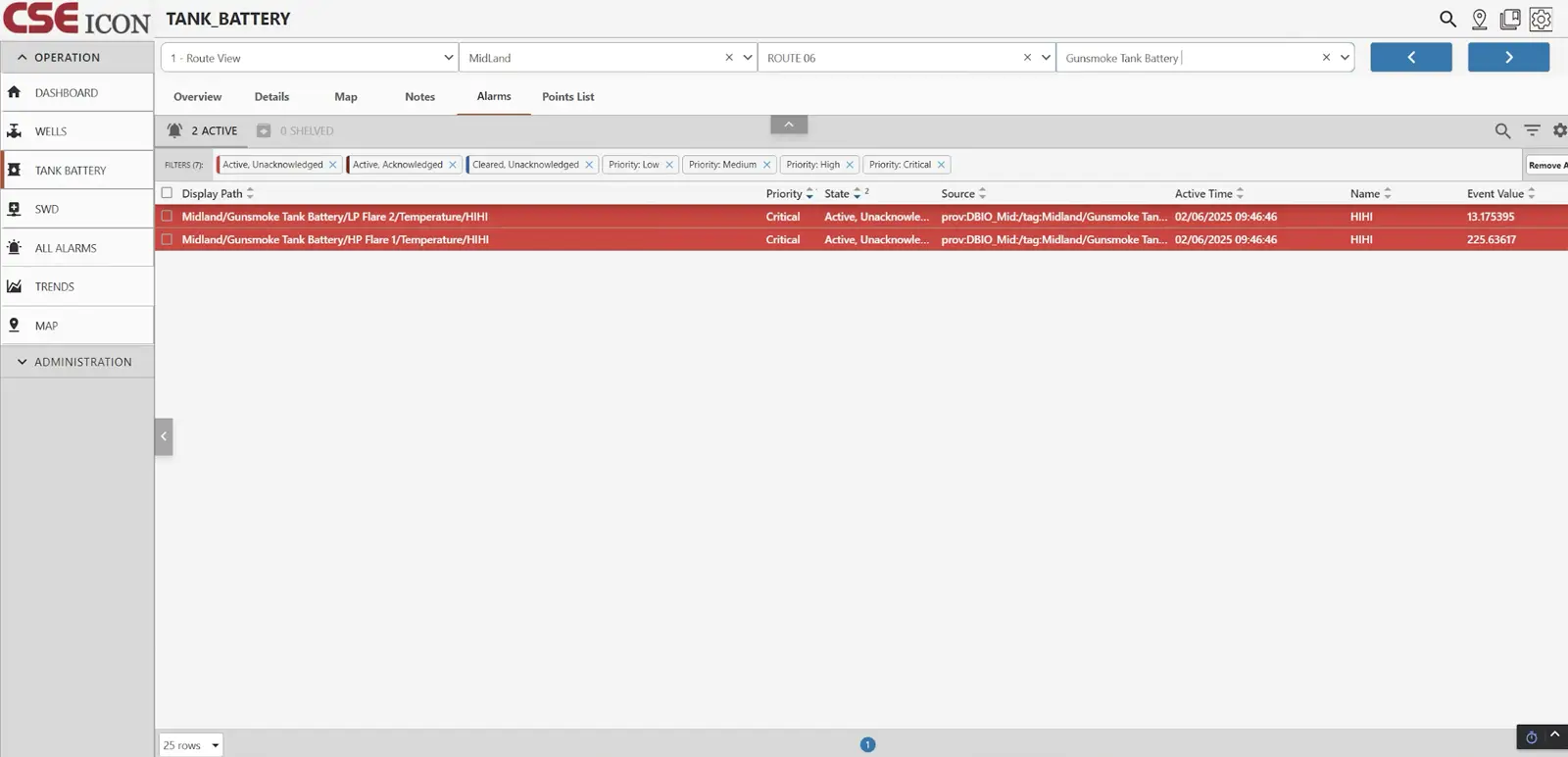The width and height of the screenshot is (1568, 757).
Task: Switch to the Points List tab
Action: click(567, 96)
